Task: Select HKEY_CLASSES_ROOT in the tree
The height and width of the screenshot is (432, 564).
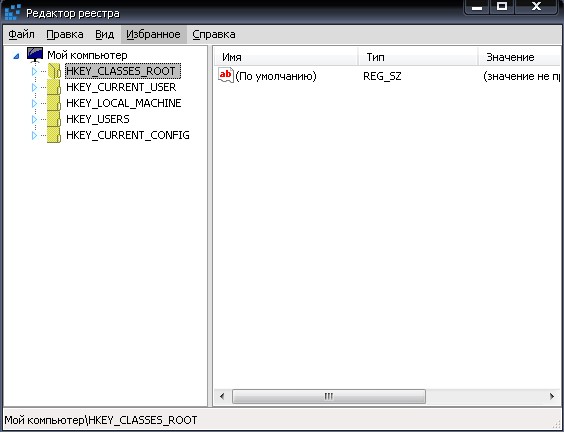Action: click(x=122, y=71)
